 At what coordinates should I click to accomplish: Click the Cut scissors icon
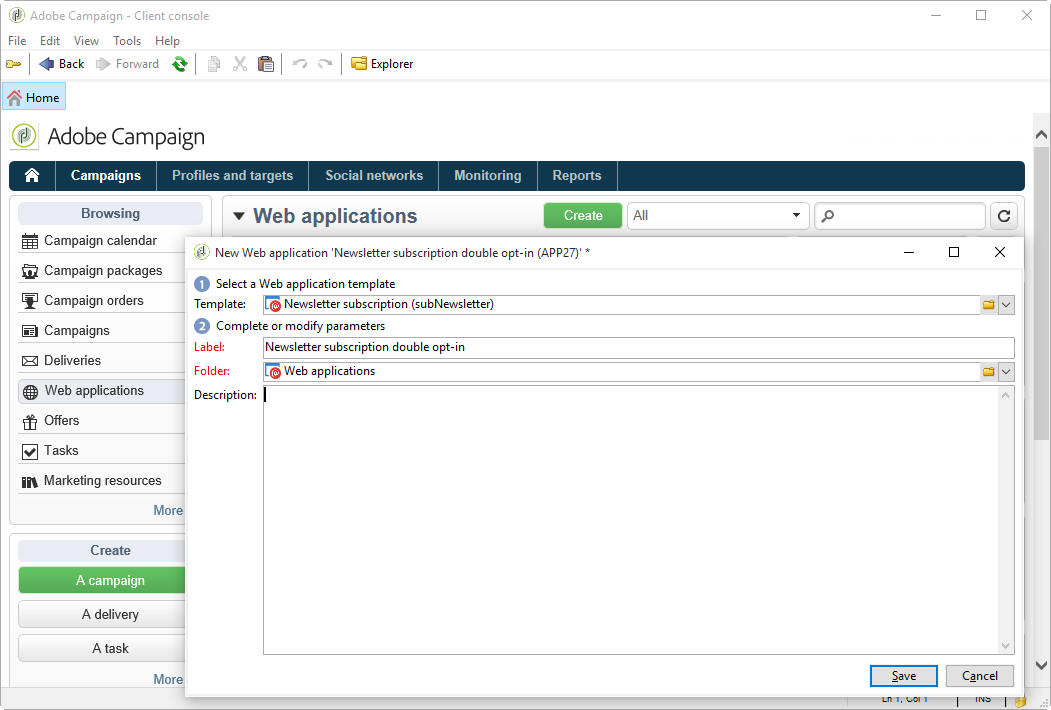(240, 64)
